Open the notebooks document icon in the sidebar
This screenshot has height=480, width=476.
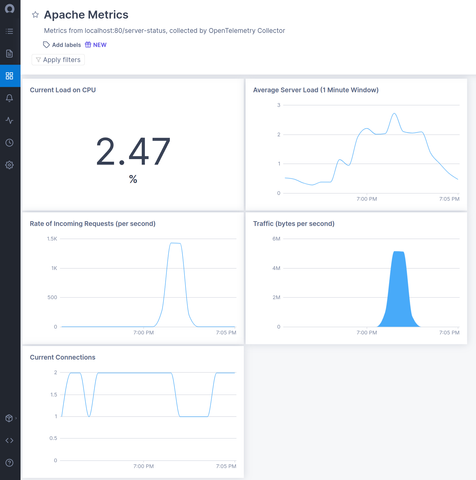(9, 54)
